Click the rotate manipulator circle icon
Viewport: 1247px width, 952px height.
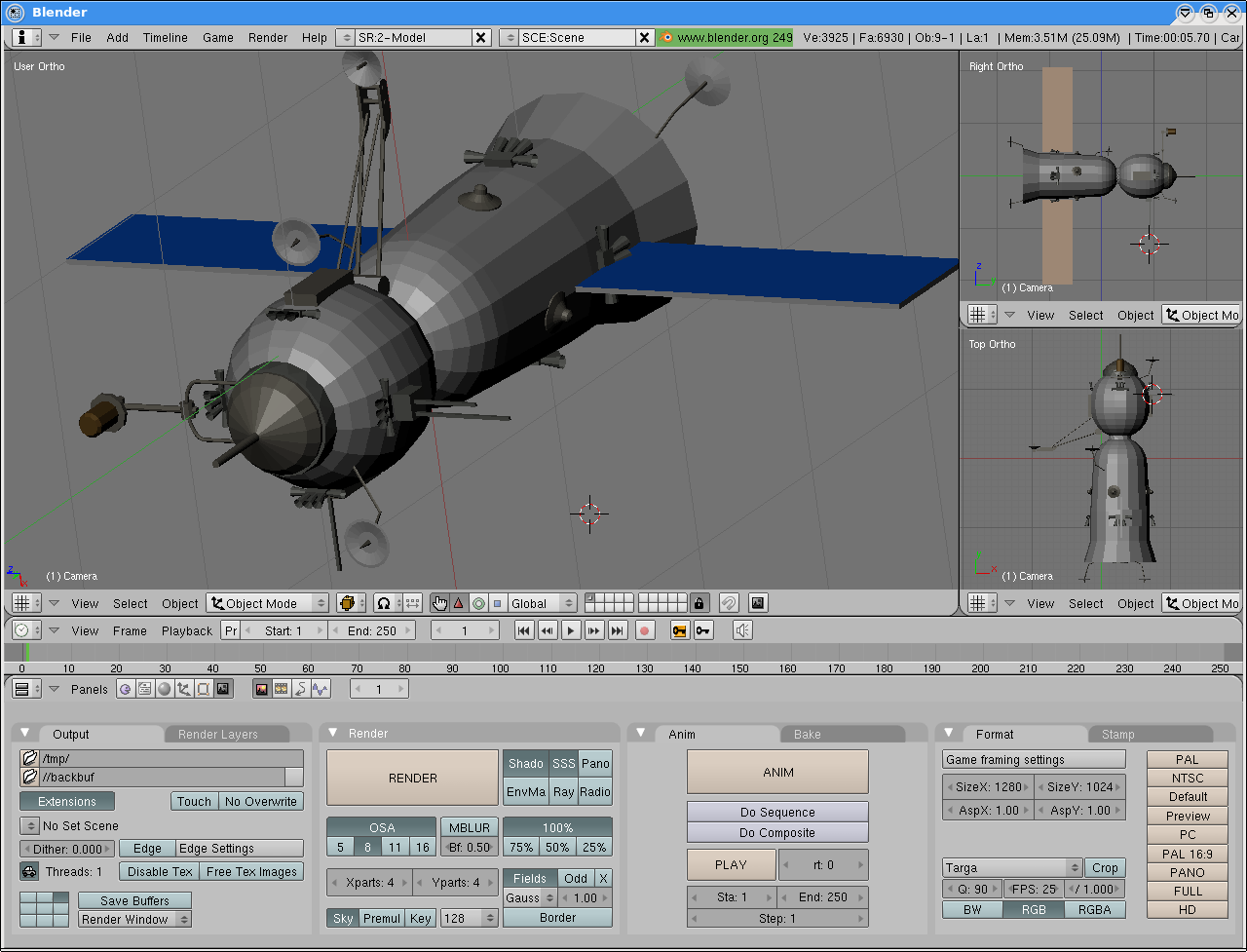[478, 603]
